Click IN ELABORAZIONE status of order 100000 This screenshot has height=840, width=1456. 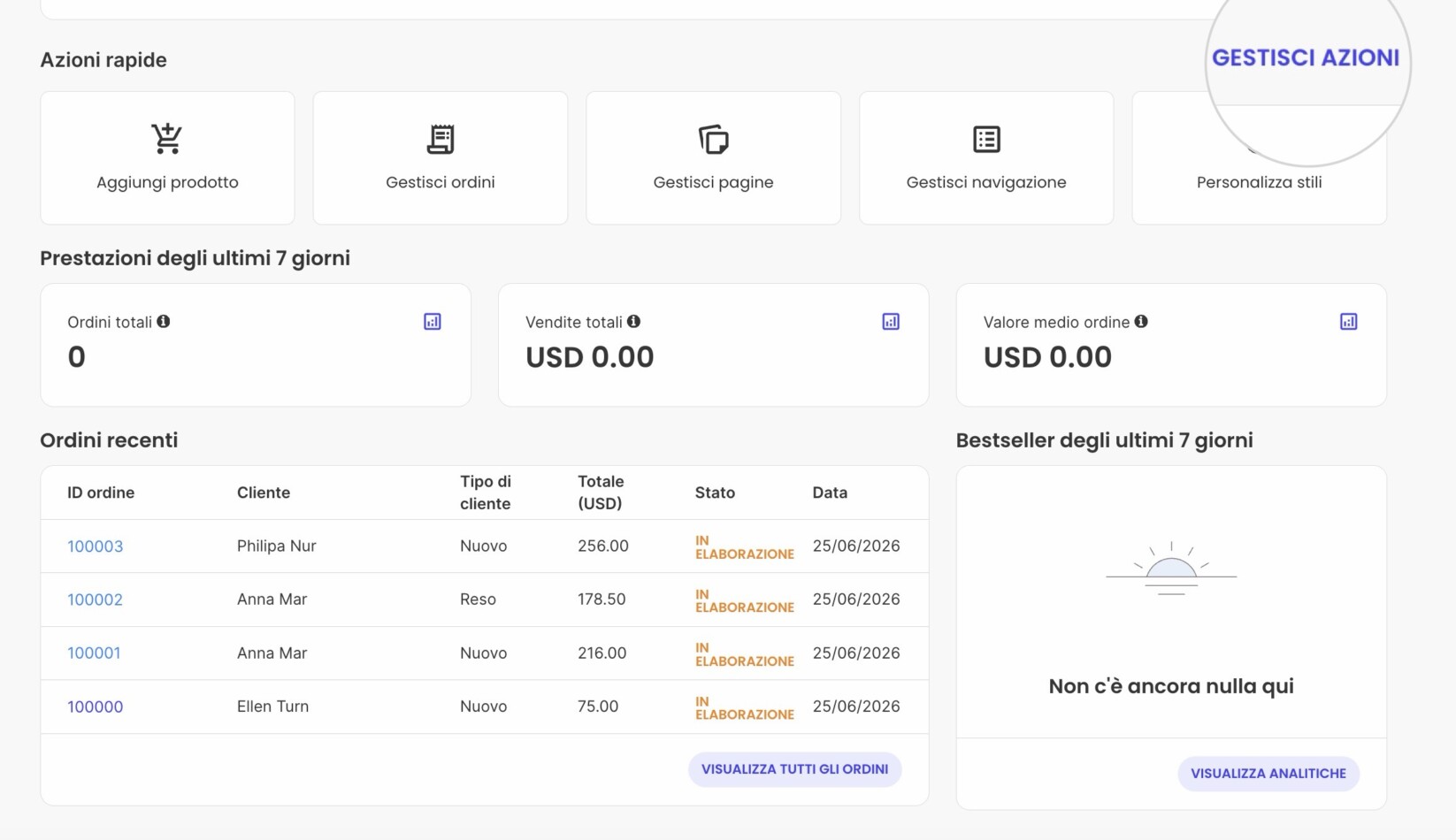click(x=745, y=708)
